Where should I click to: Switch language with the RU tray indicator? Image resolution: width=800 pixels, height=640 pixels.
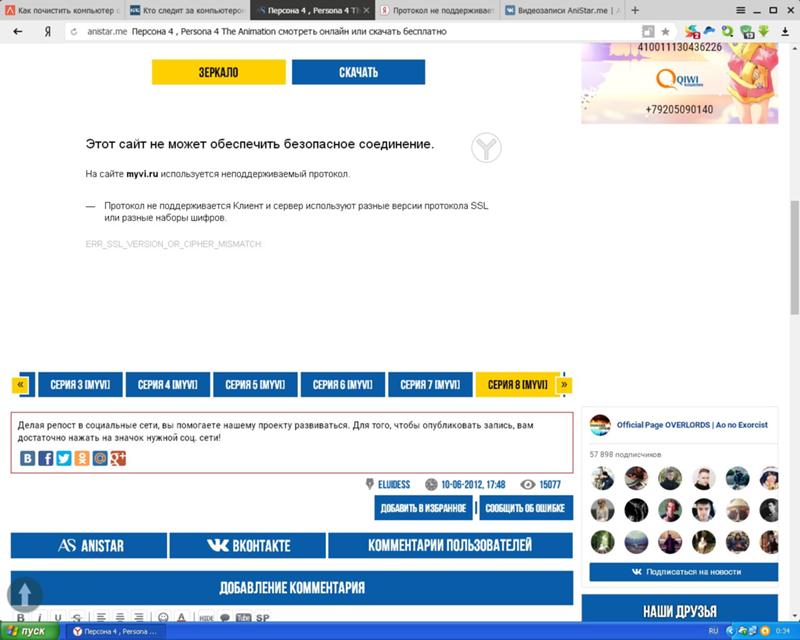pyautogui.click(x=713, y=631)
